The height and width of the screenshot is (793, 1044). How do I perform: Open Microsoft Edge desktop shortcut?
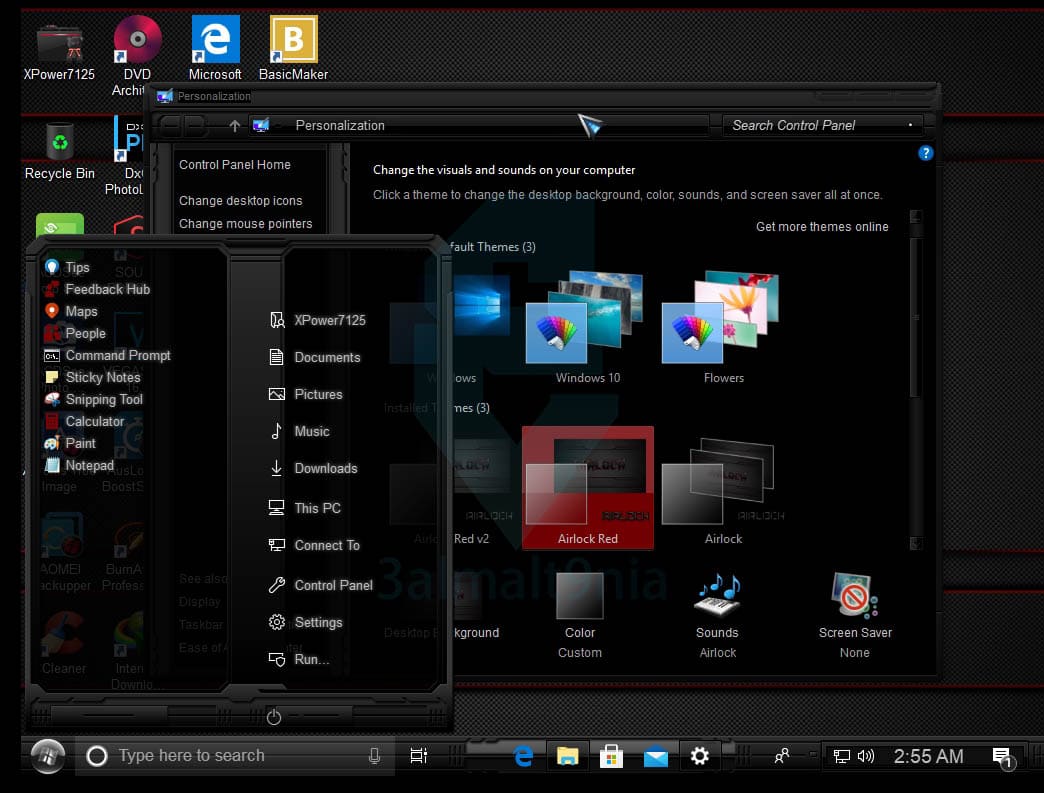pos(215,48)
